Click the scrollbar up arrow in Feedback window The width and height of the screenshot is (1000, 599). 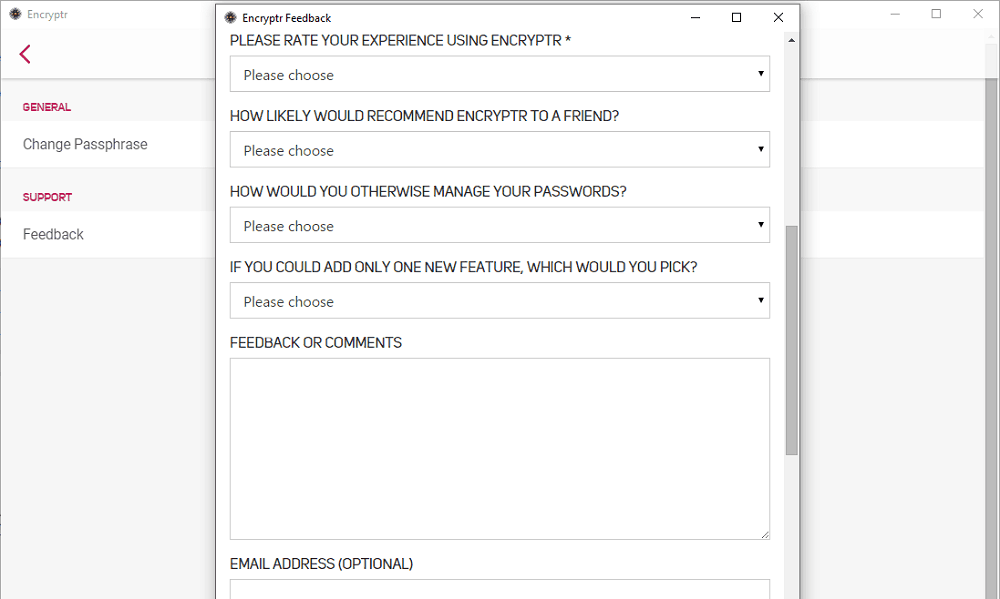click(791, 40)
